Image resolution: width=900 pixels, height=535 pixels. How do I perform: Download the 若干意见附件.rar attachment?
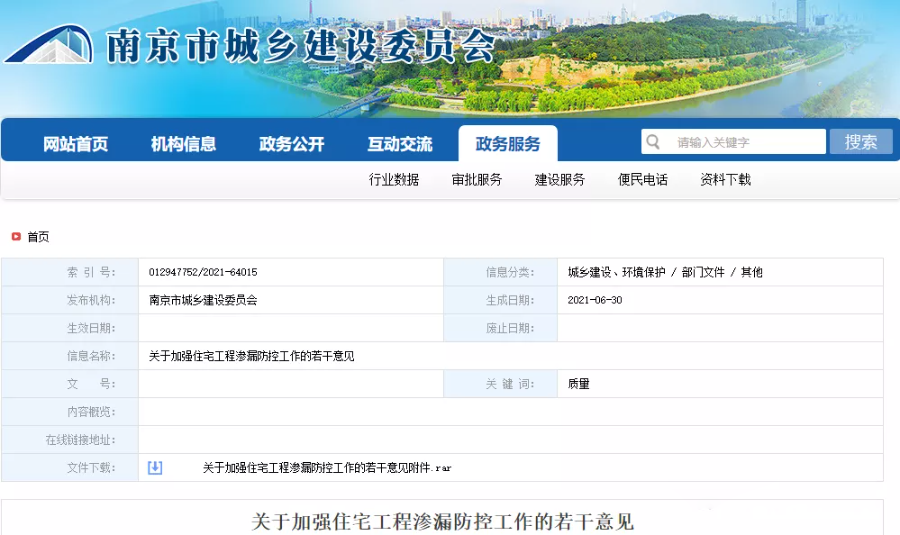click(327, 468)
